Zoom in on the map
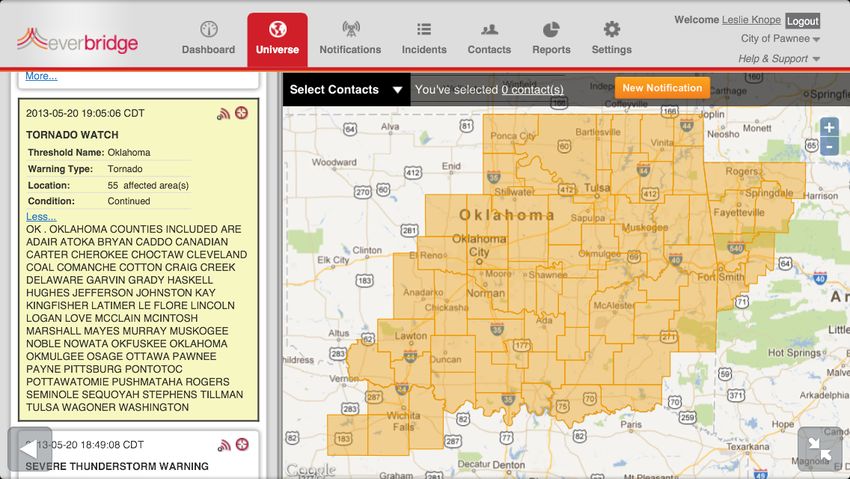The height and width of the screenshot is (479, 850). pos(829,128)
